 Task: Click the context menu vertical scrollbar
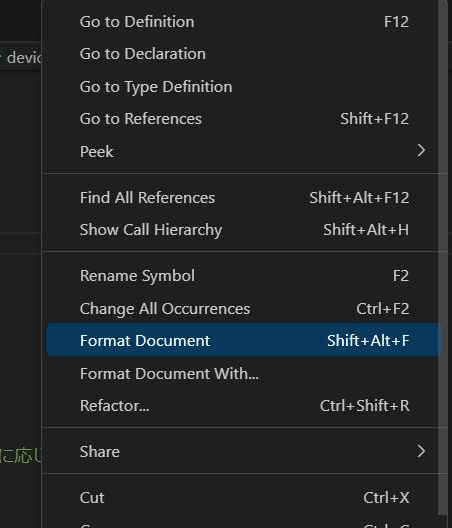point(443,258)
